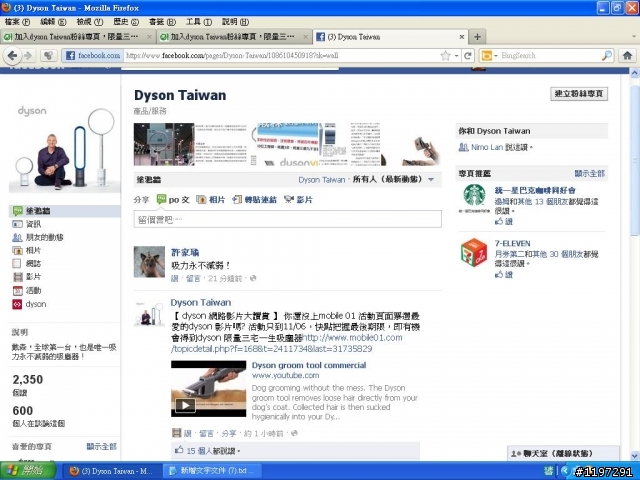Open the 編輯 menu

click(x=53, y=22)
